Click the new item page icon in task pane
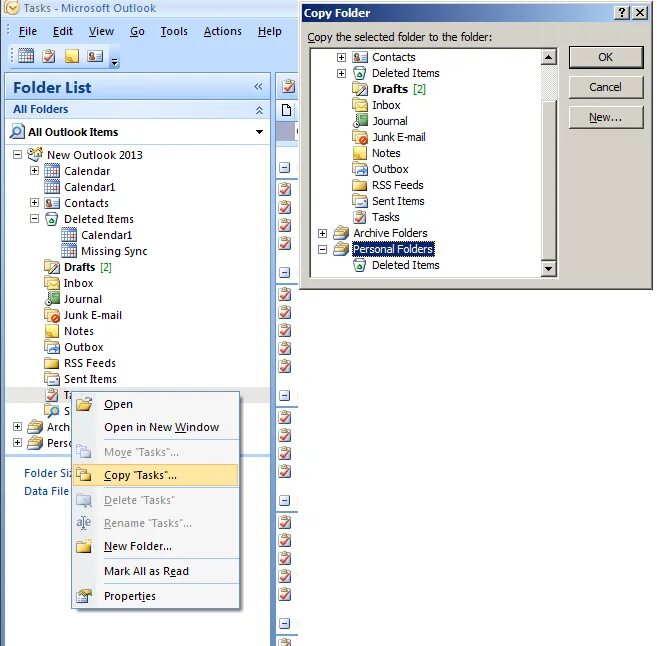Image resolution: width=657 pixels, height=646 pixels. (x=286, y=110)
